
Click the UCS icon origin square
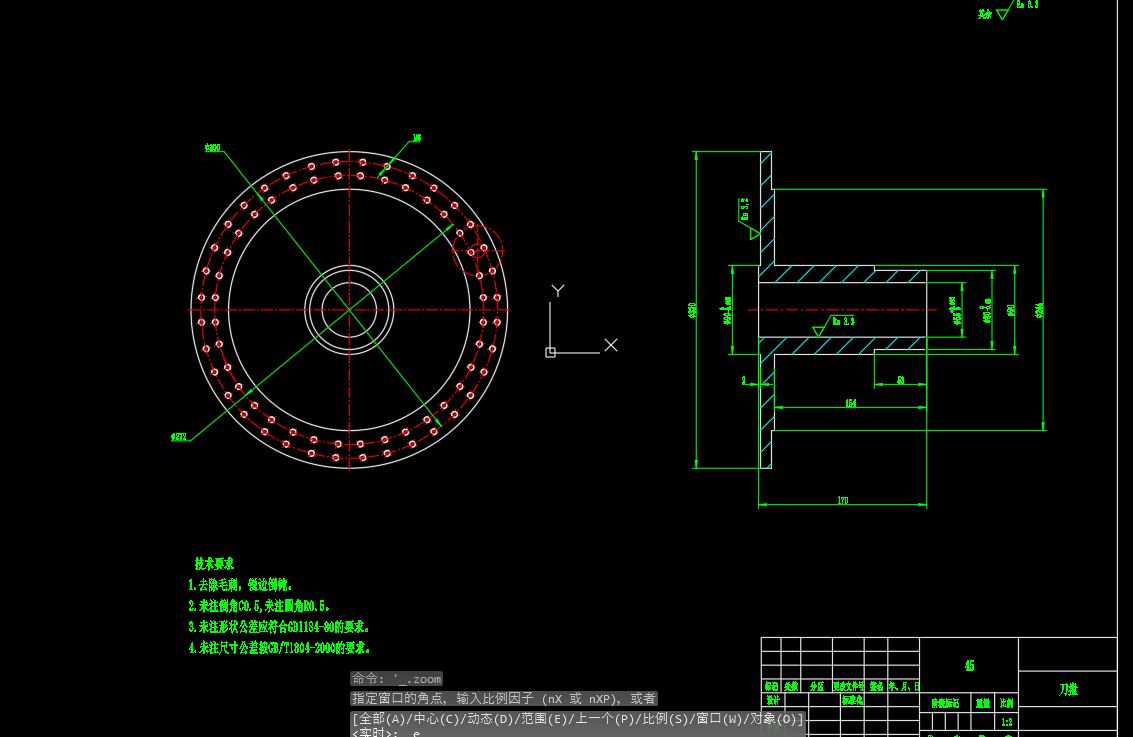[551, 353]
